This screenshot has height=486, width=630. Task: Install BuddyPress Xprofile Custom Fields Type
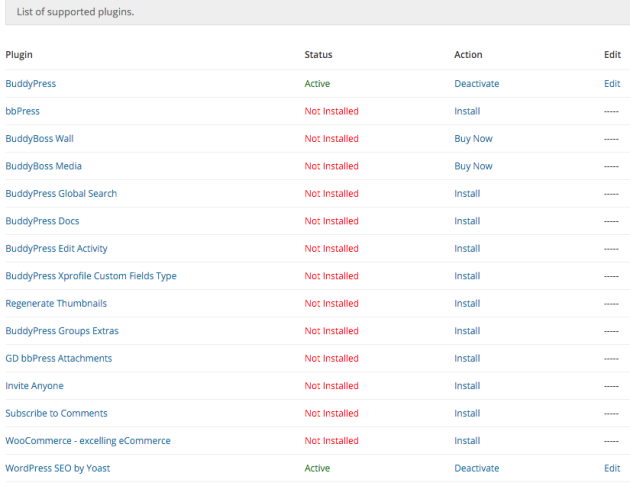coord(467,276)
